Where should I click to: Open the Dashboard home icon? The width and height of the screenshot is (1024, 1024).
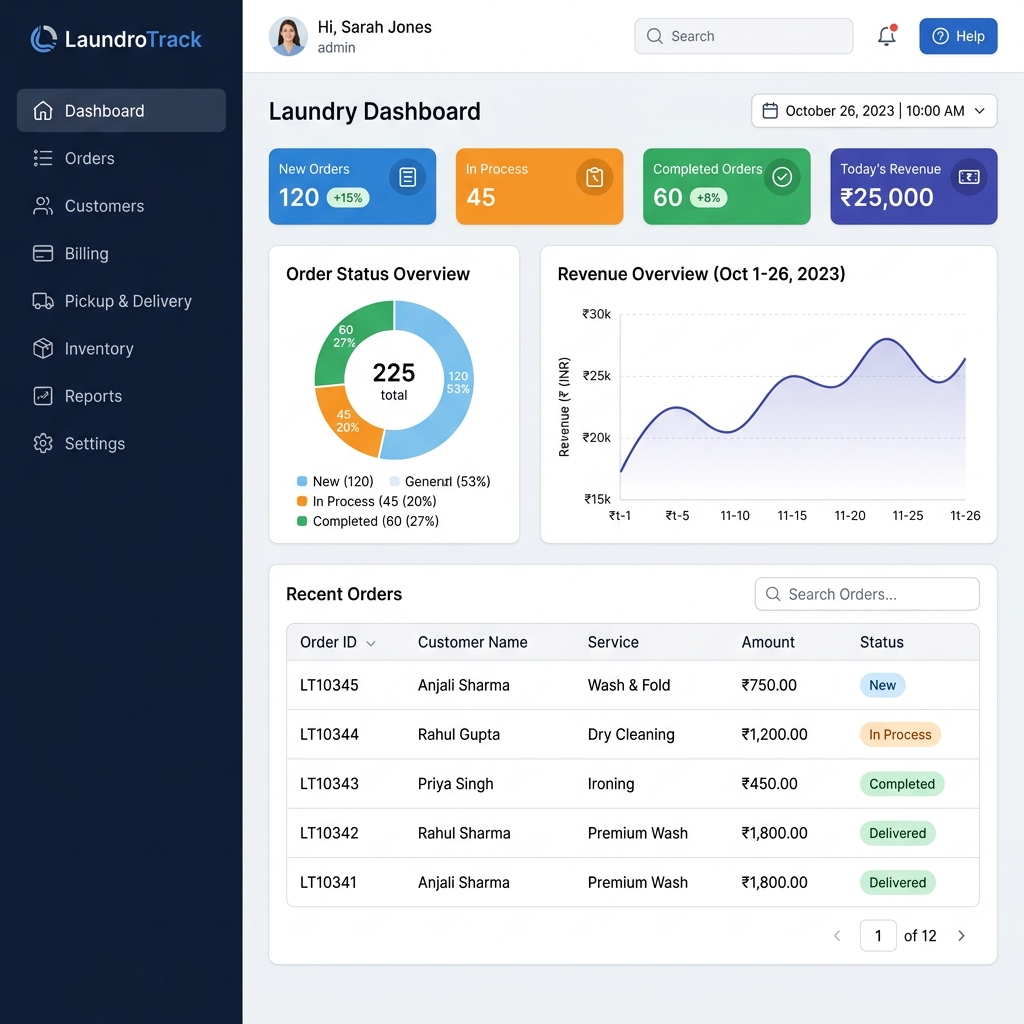click(43, 111)
